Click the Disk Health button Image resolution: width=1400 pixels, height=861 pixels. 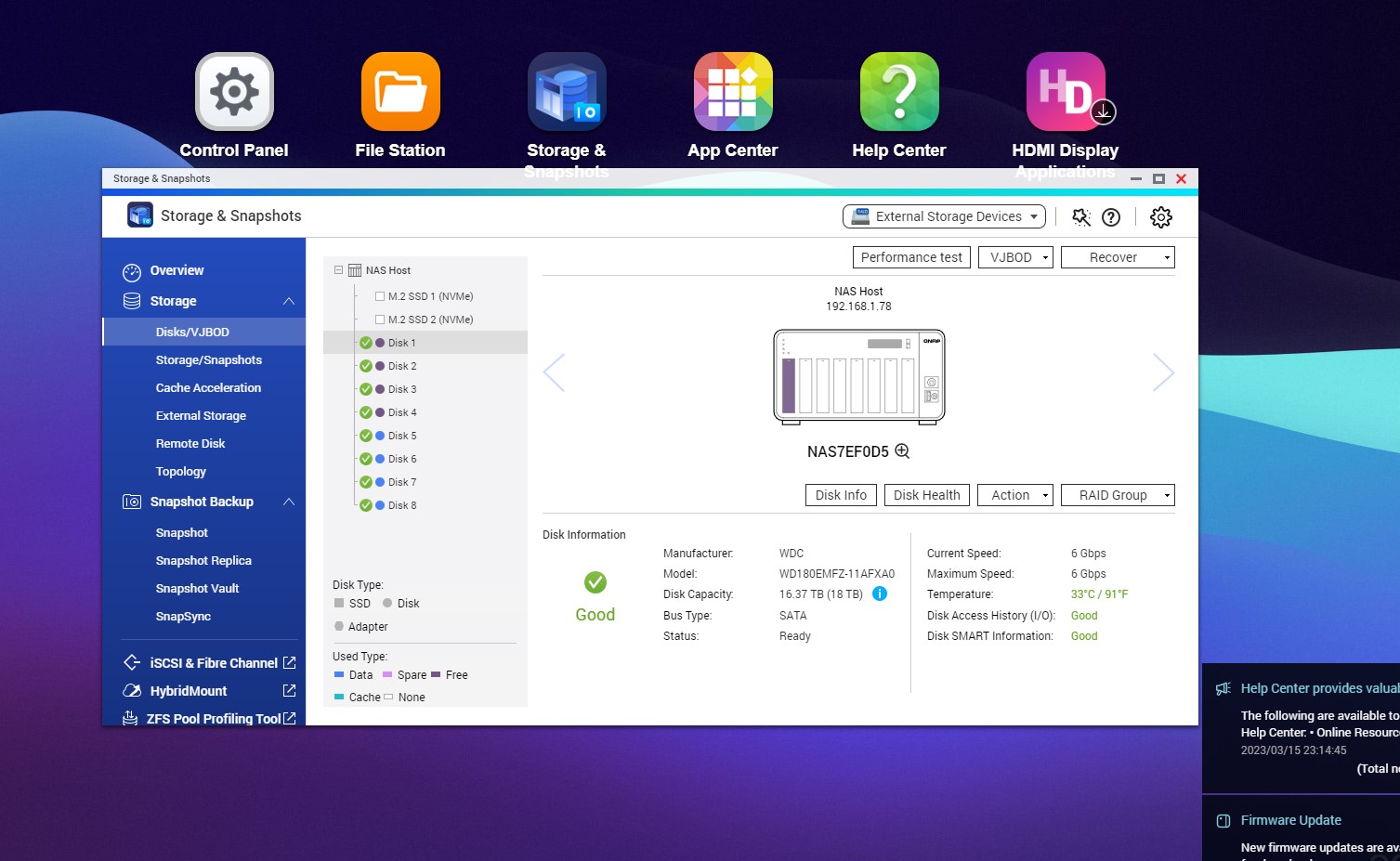(x=926, y=495)
